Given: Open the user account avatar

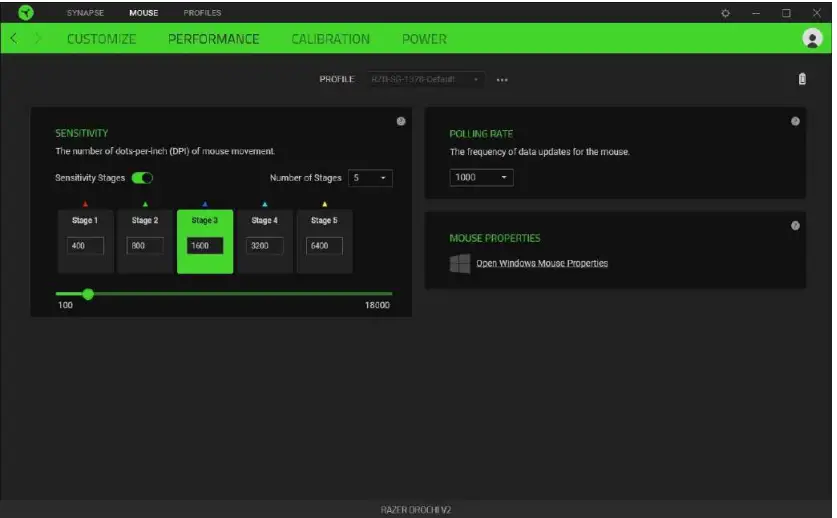Looking at the screenshot, I should [811, 38].
